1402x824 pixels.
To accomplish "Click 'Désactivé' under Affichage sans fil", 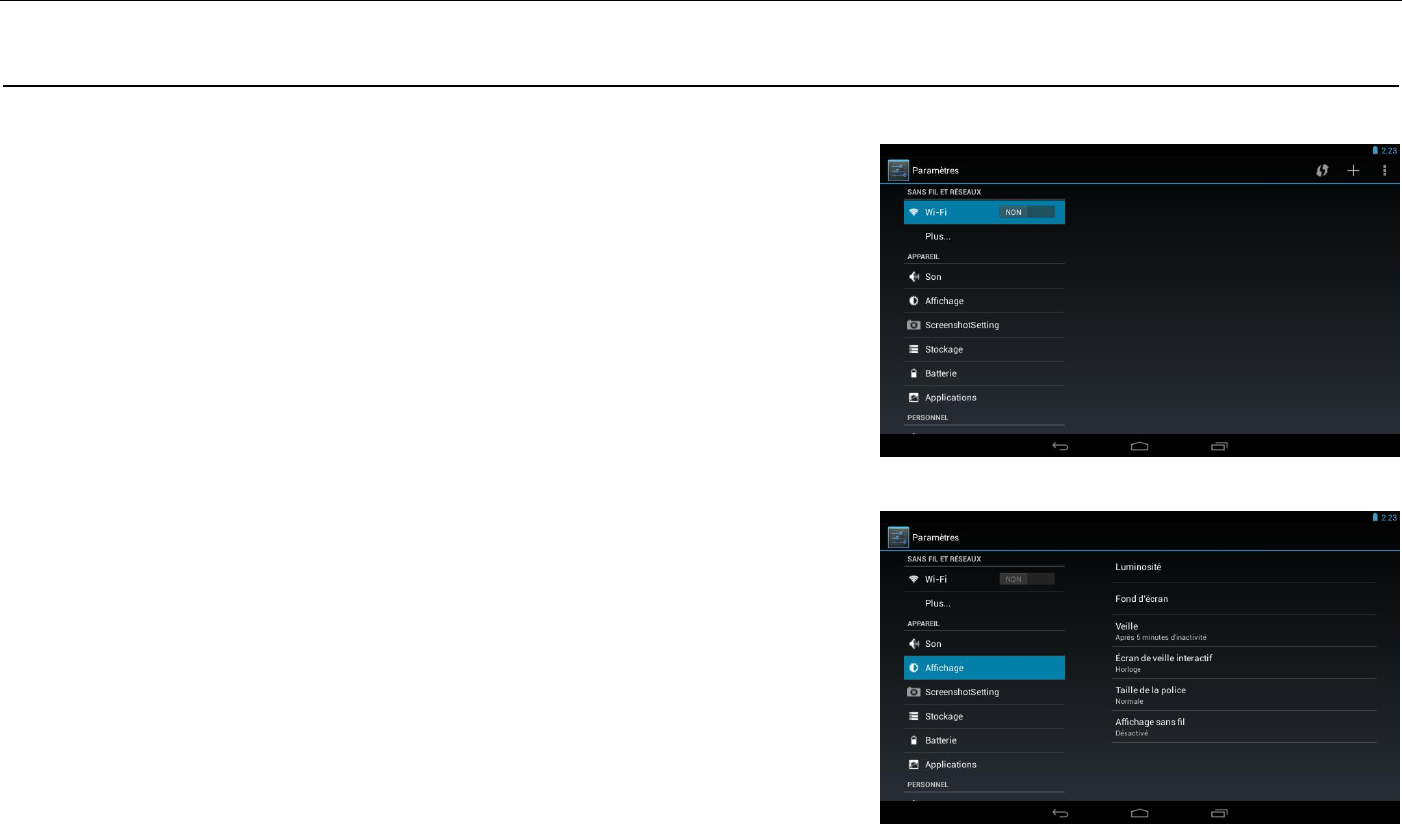I will point(1131,733).
